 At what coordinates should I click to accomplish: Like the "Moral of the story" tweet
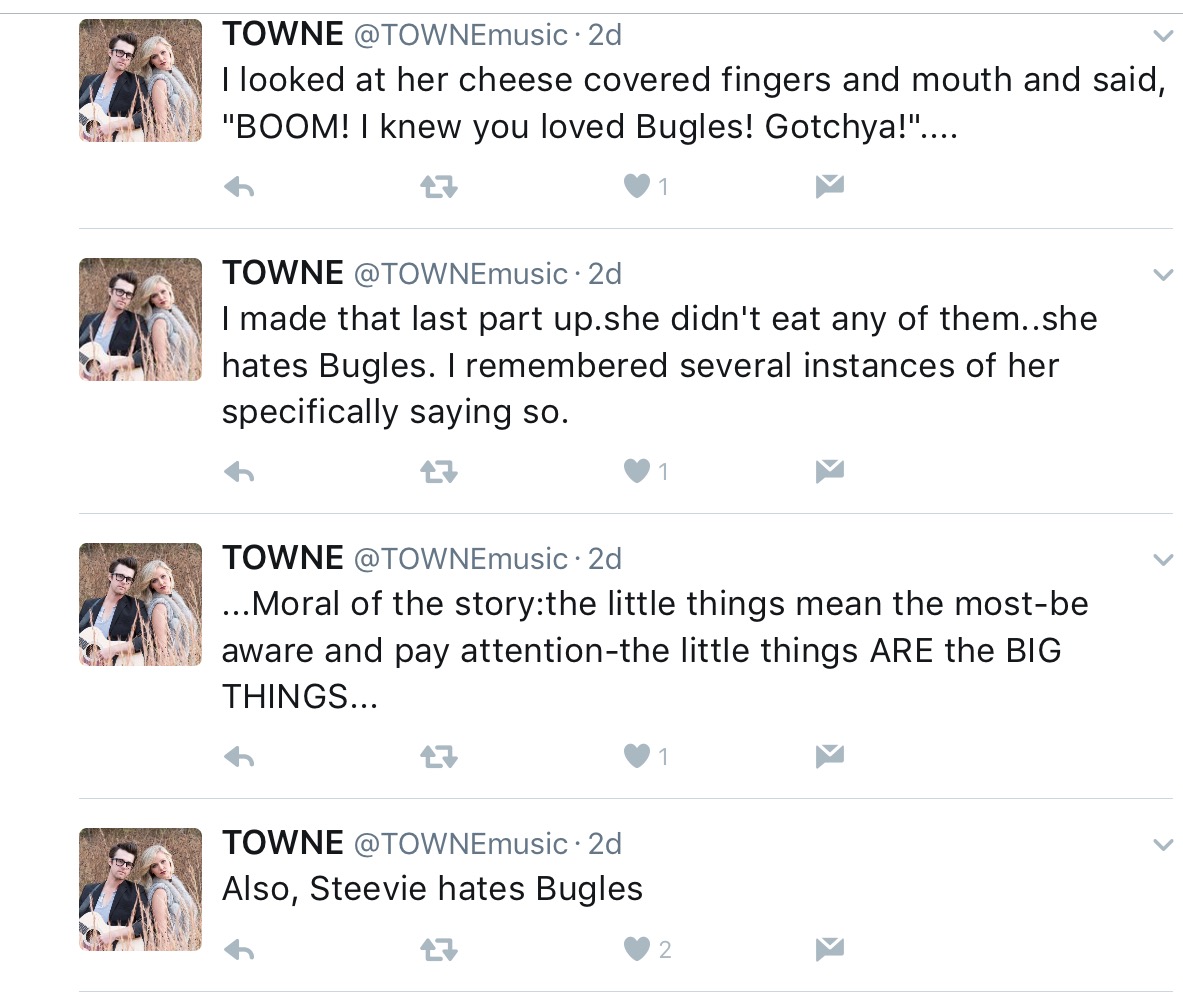637,756
